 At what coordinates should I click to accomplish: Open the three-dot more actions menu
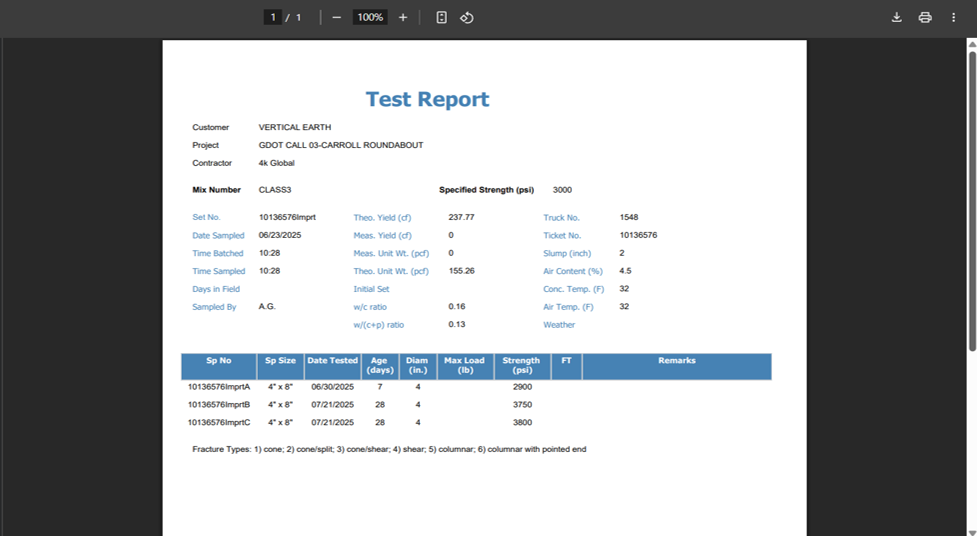point(953,17)
